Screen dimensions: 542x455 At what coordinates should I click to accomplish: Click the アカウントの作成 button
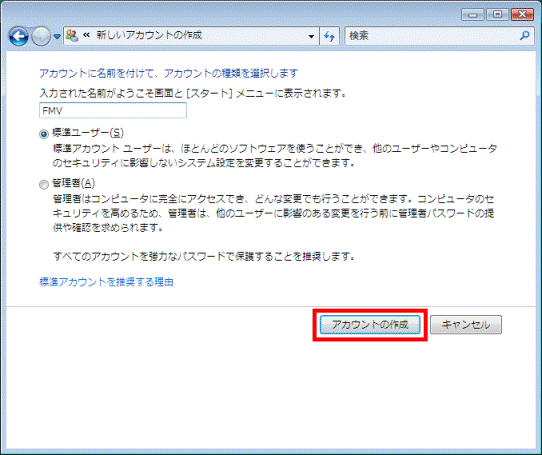click(x=370, y=325)
